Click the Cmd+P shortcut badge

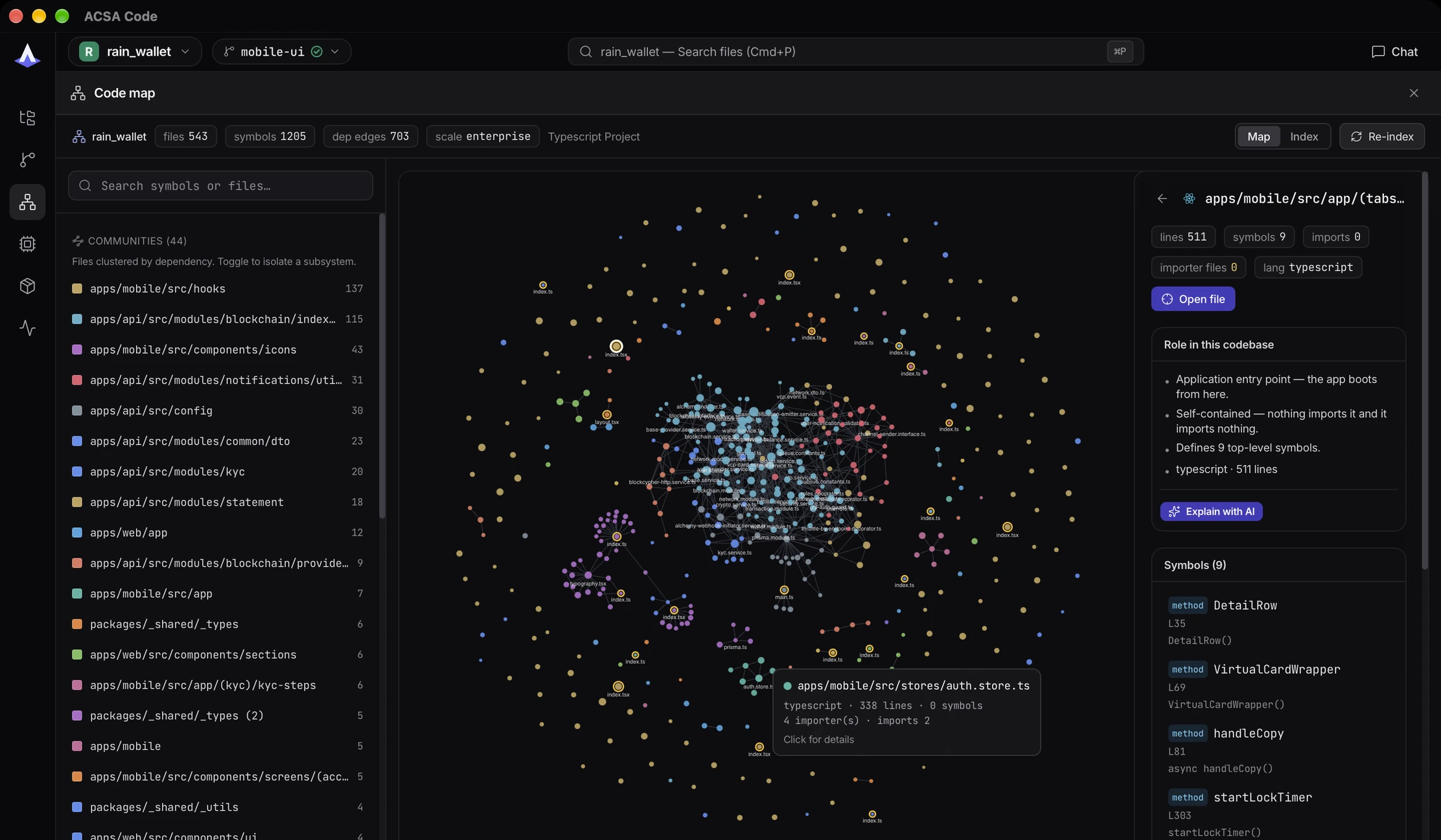pyautogui.click(x=1120, y=52)
